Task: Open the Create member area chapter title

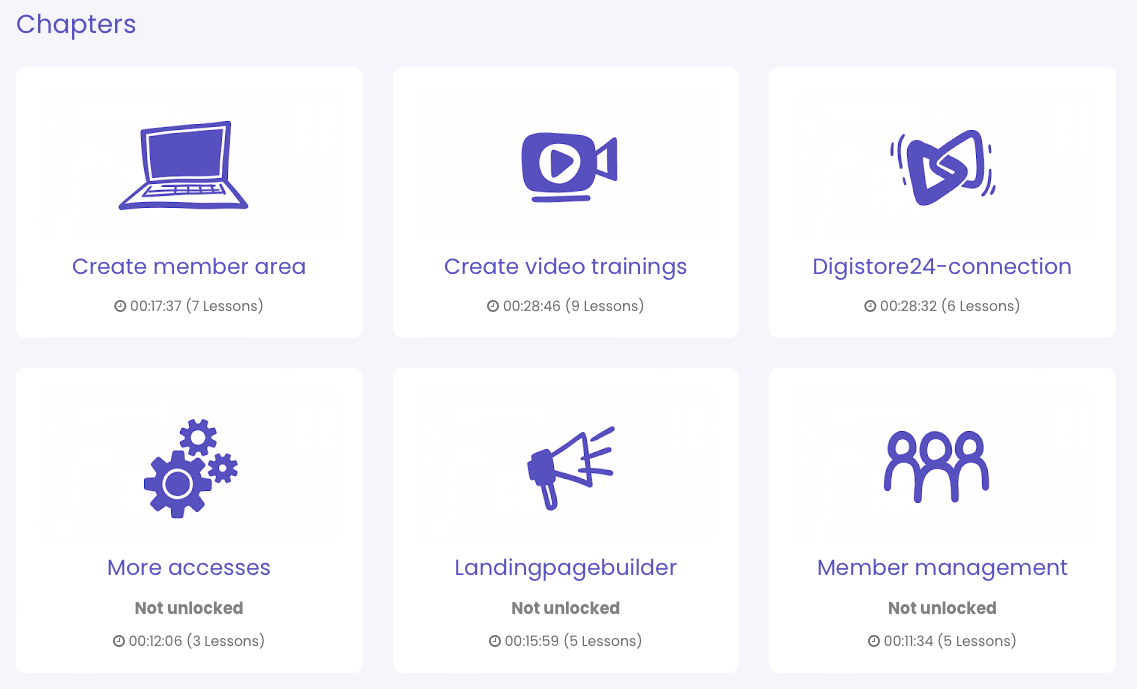Action: 189,267
